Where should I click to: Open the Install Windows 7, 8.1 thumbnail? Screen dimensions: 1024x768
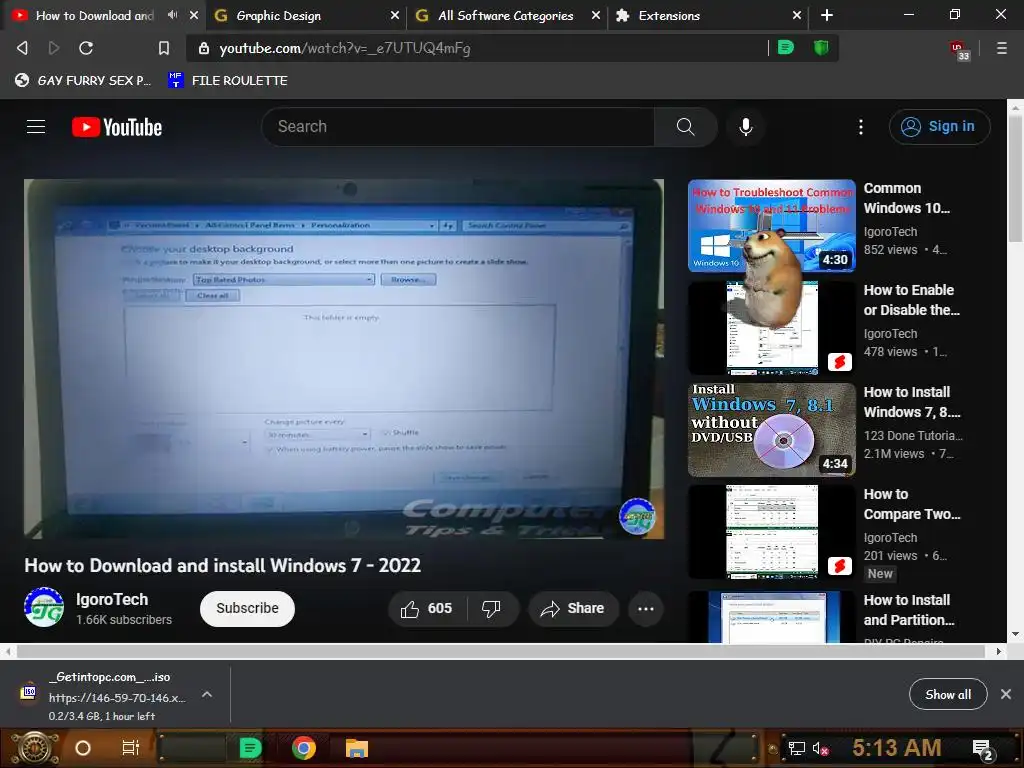771,430
